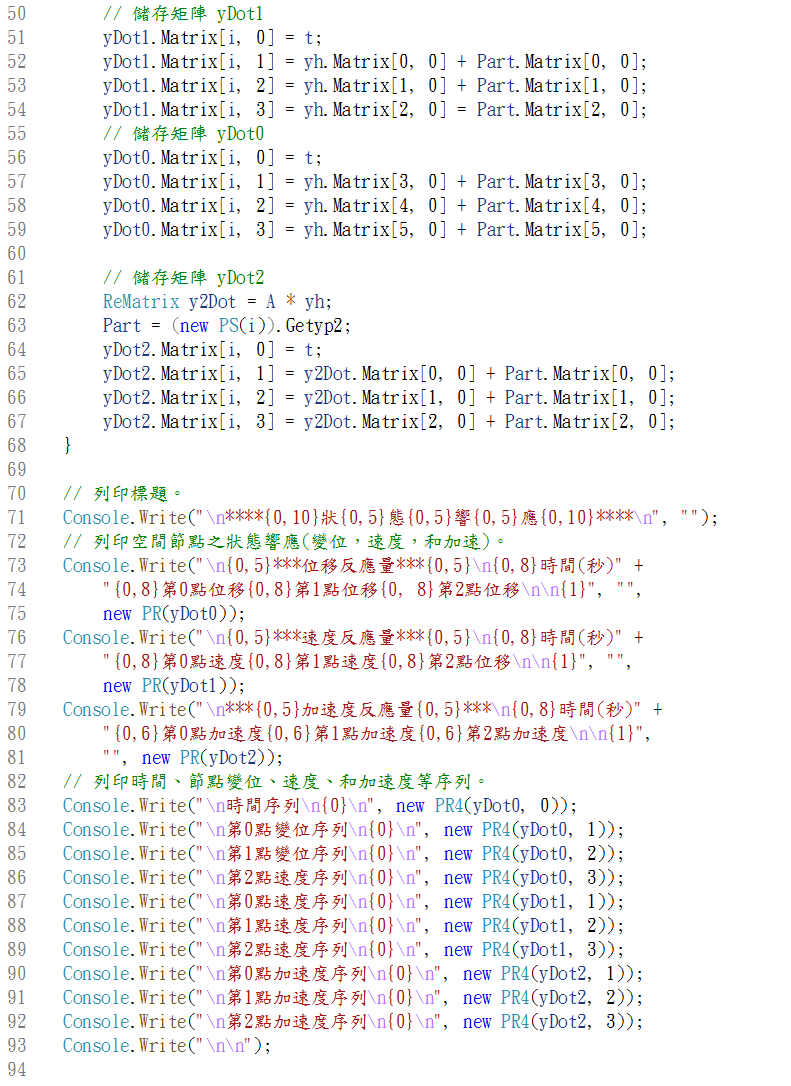Viewport: 791px width, 1086px height.
Task: Click the comment '// 儲存矩陣 yDot2'
Action: point(183,278)
